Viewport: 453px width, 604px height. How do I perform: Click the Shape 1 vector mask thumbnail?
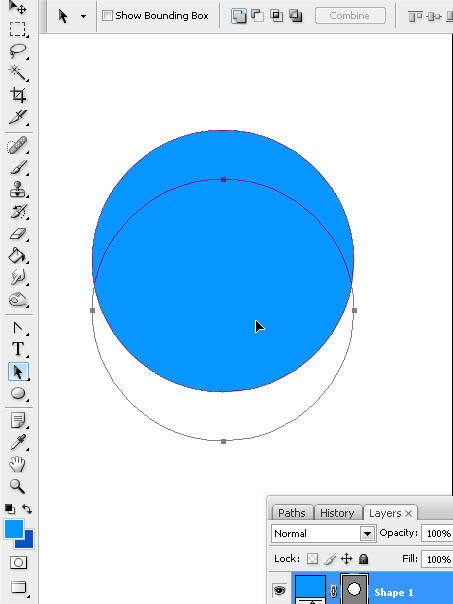click(354, 589)
